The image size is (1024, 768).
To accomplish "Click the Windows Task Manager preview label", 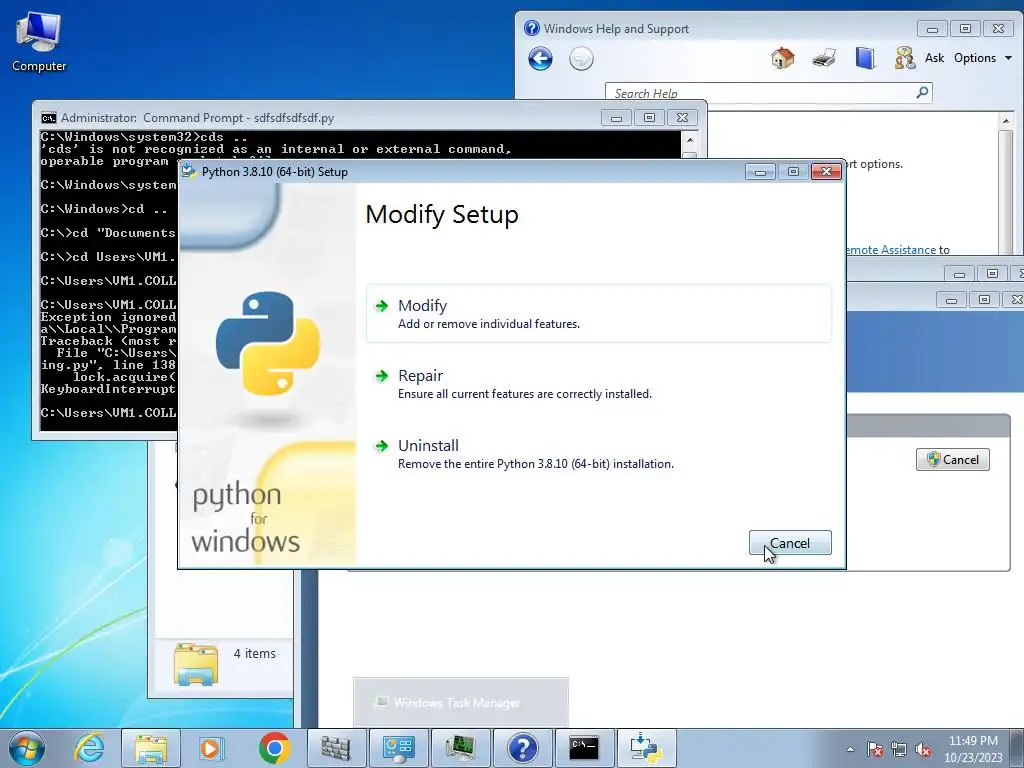I will tap(457, 703).
